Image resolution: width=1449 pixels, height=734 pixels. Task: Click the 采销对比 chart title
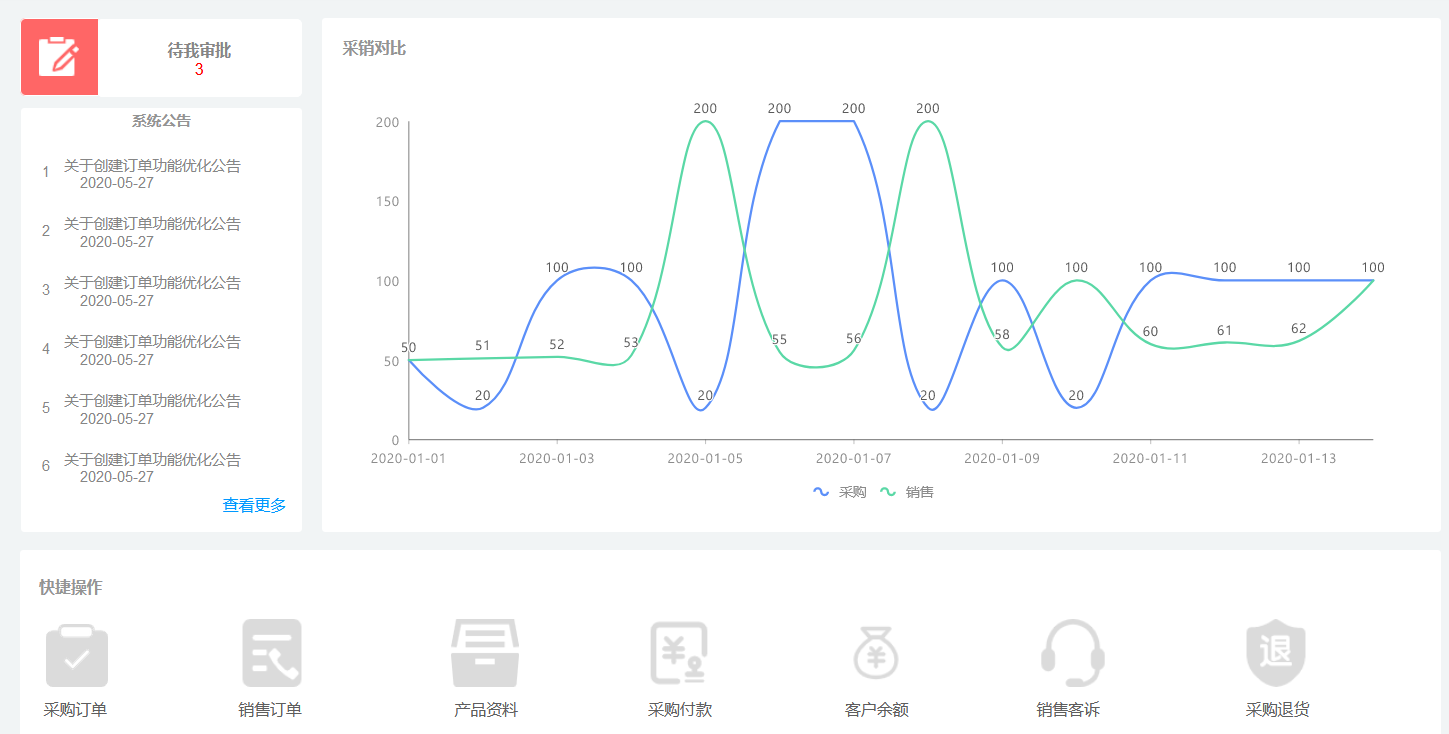pos(374,48)
